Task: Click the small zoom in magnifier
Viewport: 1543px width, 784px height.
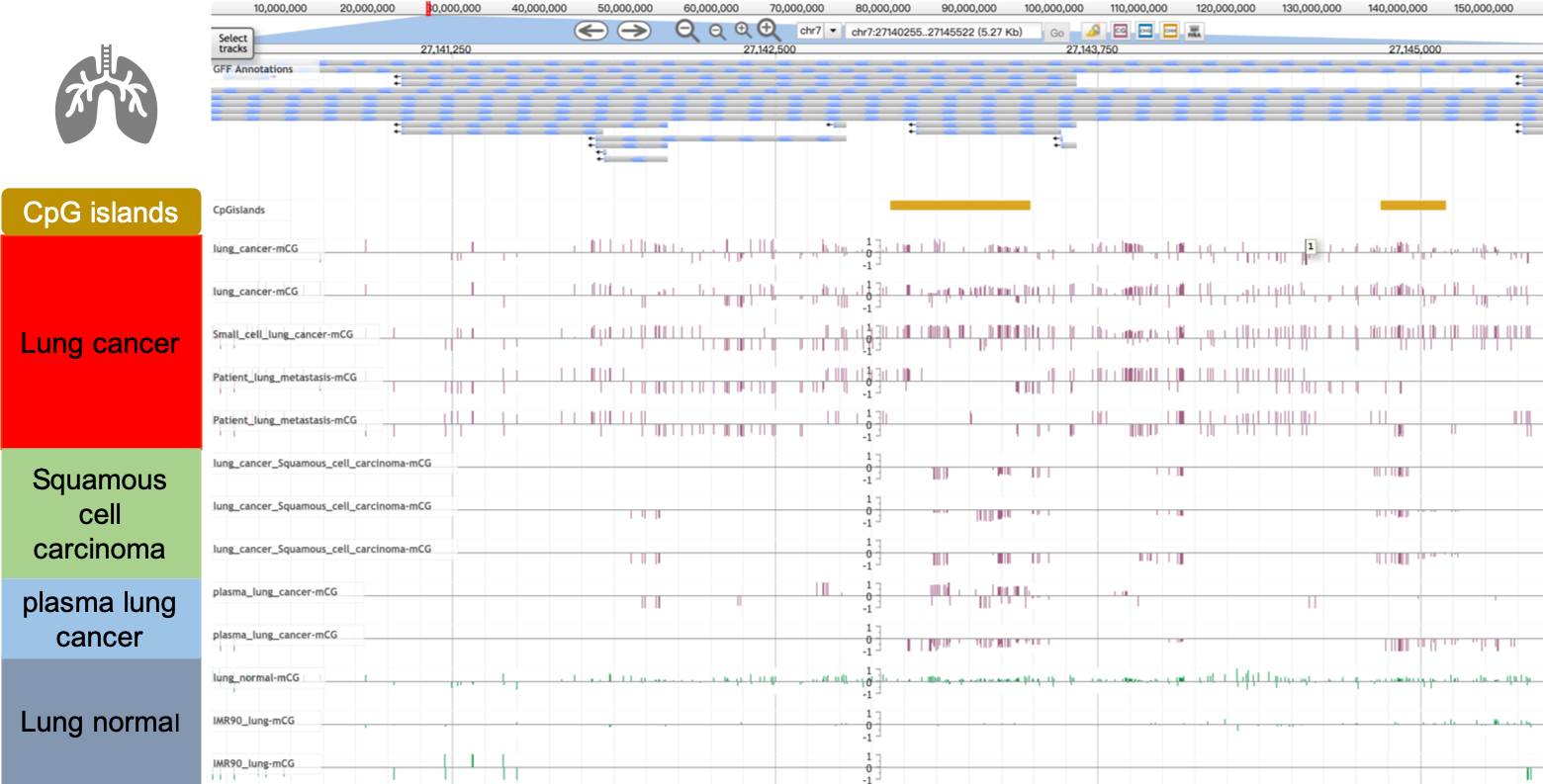Action: [743, 31]
